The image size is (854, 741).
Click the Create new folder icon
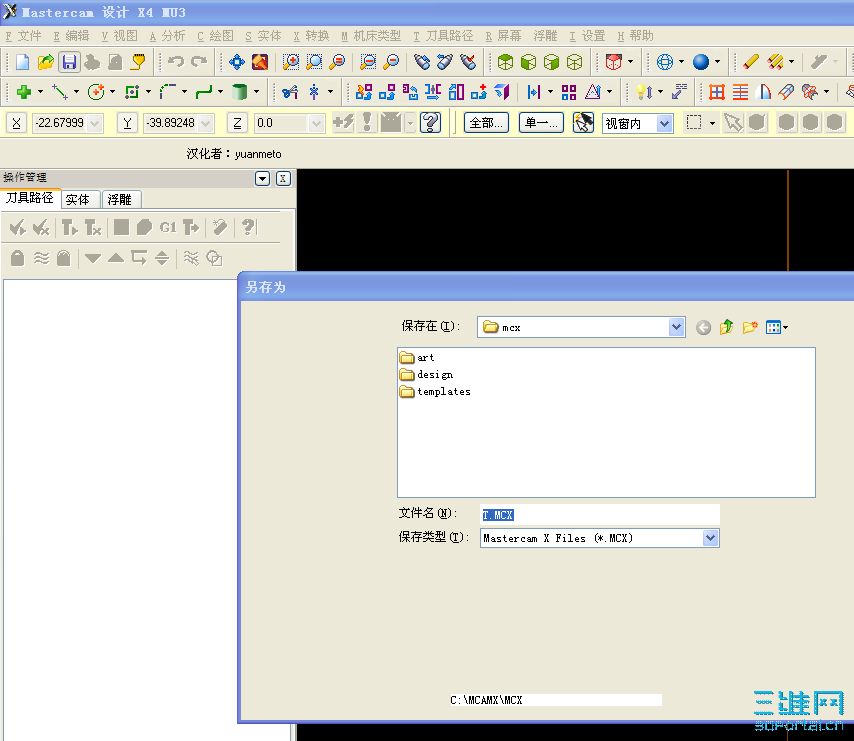coord(750,327)
